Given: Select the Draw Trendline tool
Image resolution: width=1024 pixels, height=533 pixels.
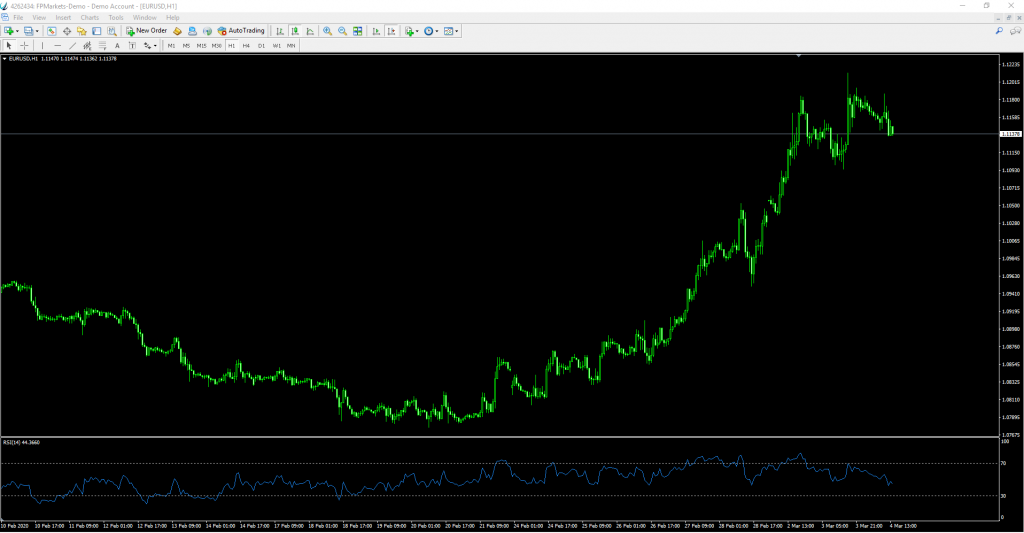Looking at the screenshot, I should [x=72, y=46].
